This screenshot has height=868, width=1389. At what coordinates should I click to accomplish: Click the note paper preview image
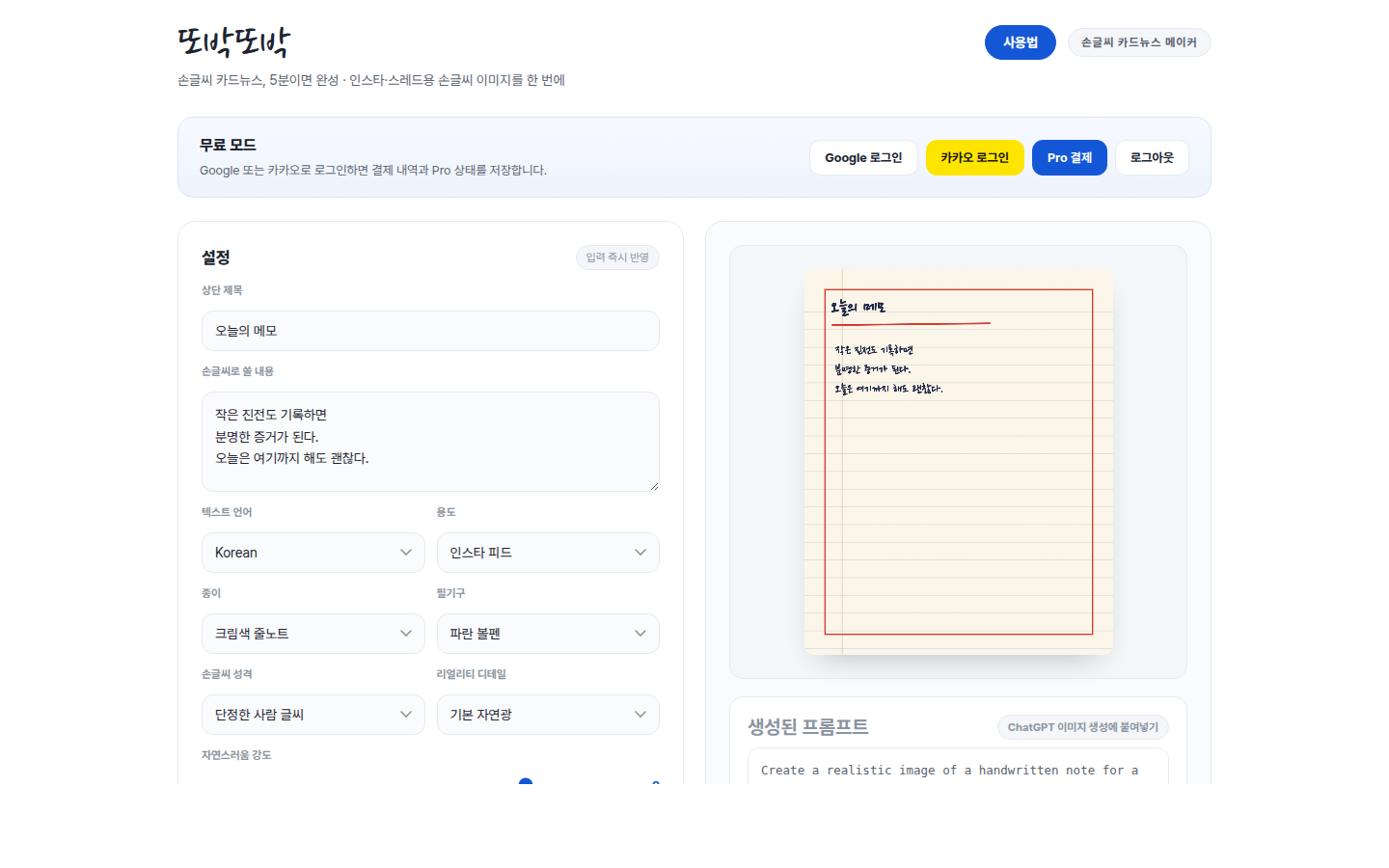(958, 462)
